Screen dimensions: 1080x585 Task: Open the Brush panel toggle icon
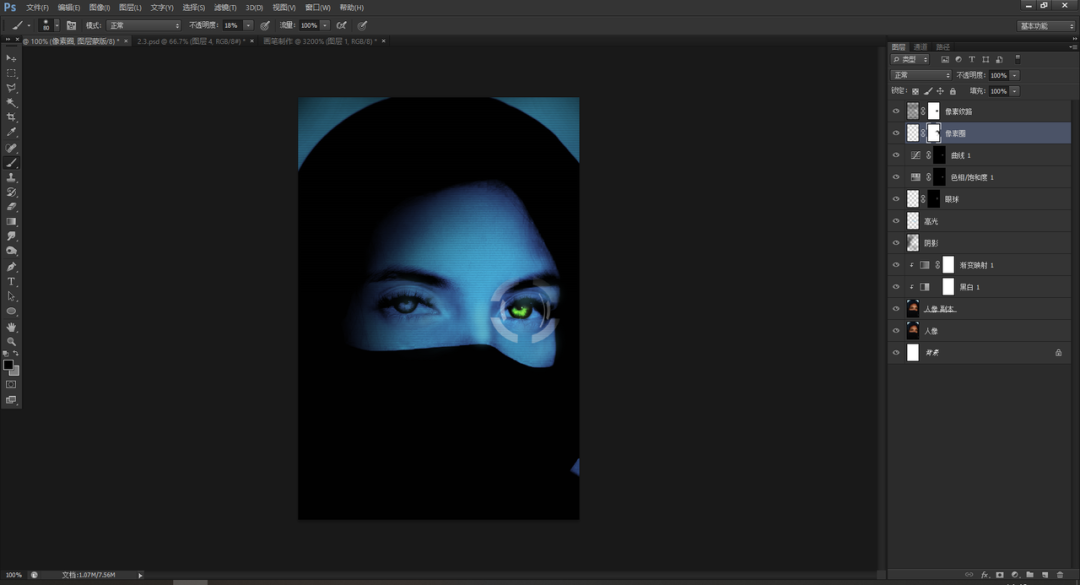[71, 25]
